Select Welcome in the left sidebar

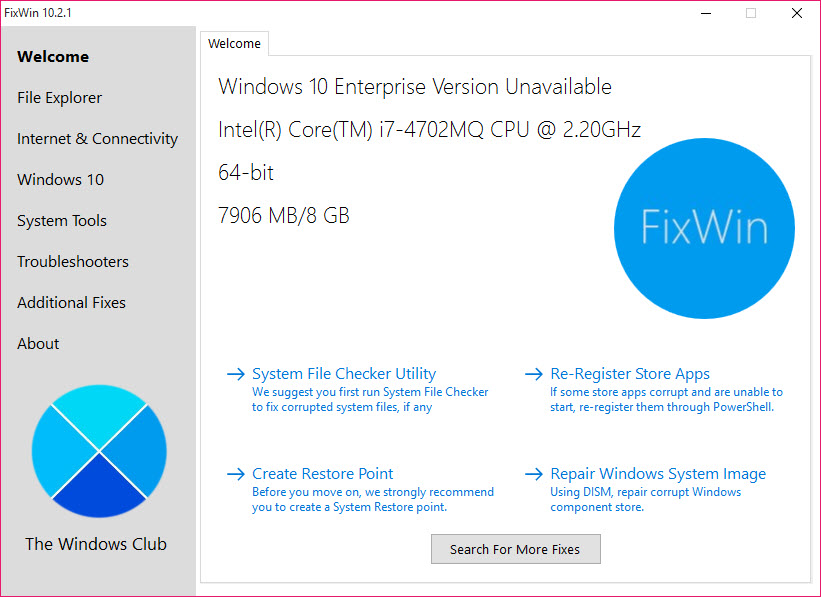(x=53, y=57)
